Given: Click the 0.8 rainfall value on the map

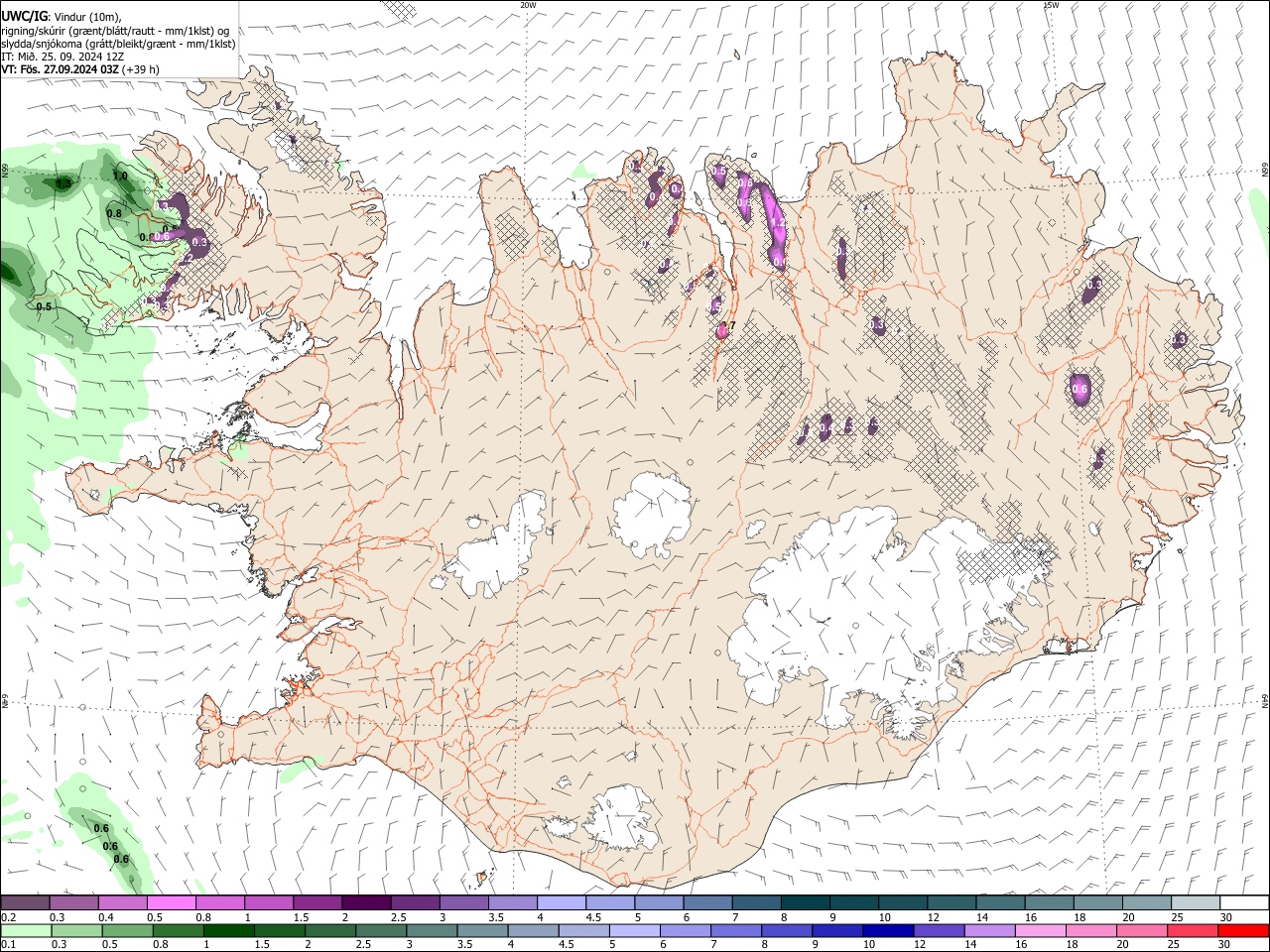Looking at the screenshot, I should pos(114,213).
